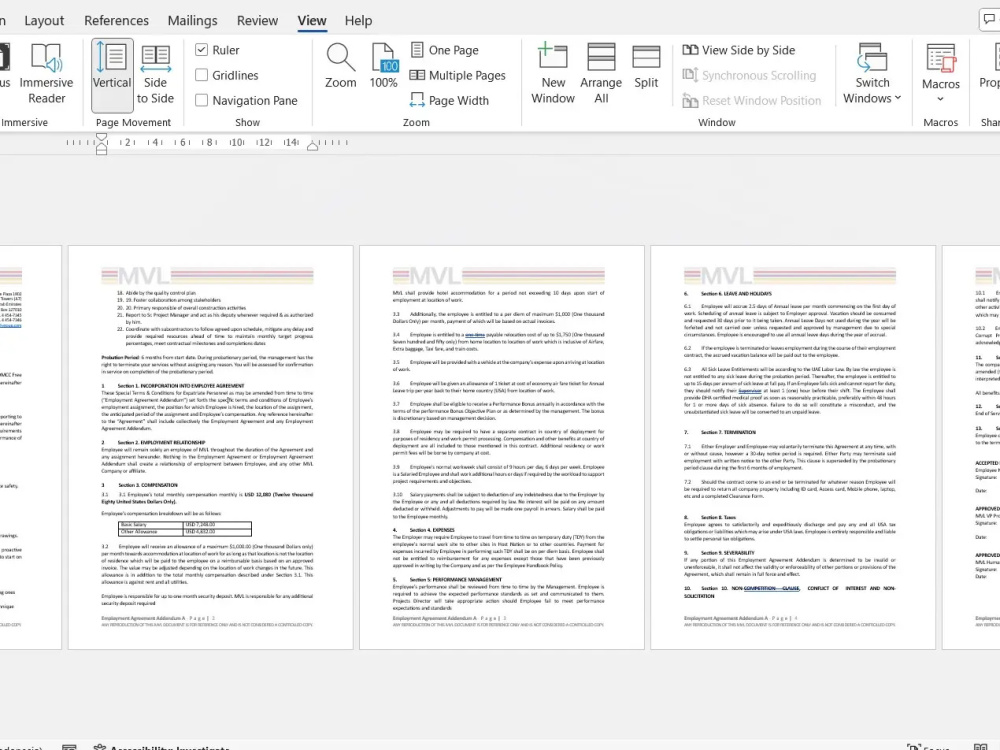This screenshot has width=1000, height=750.
Task: Click document page 3 starting with MVL hotel accommodation
Action: [502, 447]
